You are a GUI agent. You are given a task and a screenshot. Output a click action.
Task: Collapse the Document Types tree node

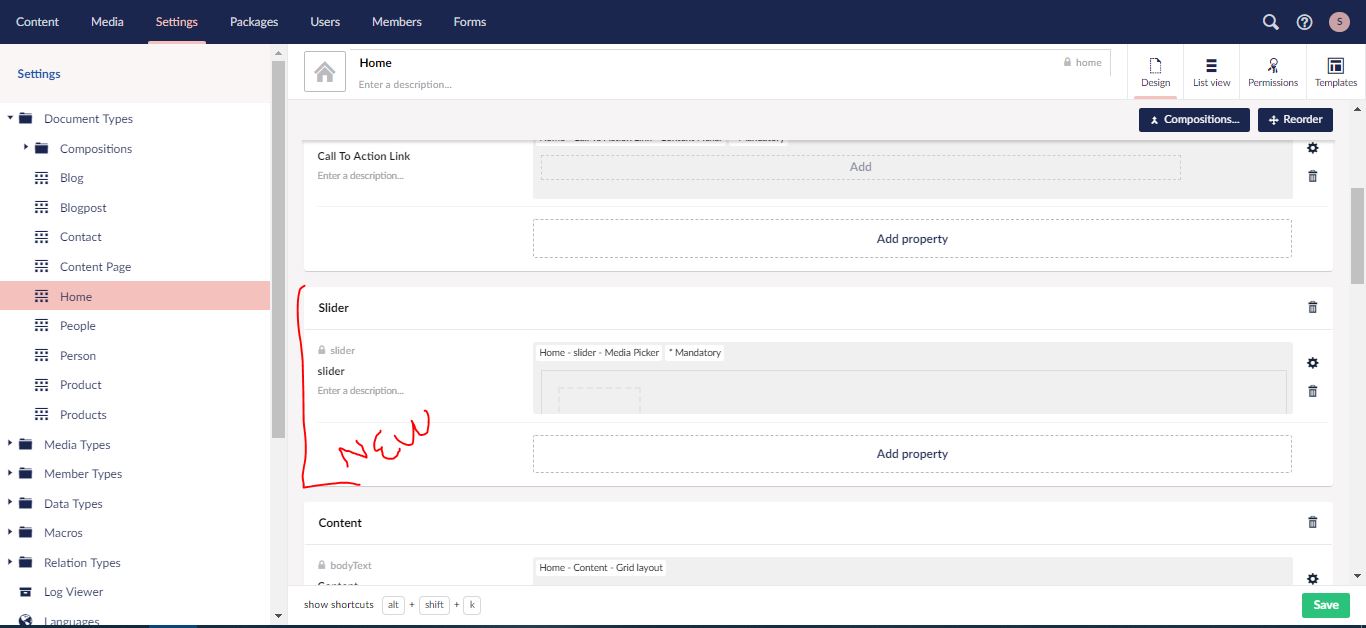click(x=10, y=118)
